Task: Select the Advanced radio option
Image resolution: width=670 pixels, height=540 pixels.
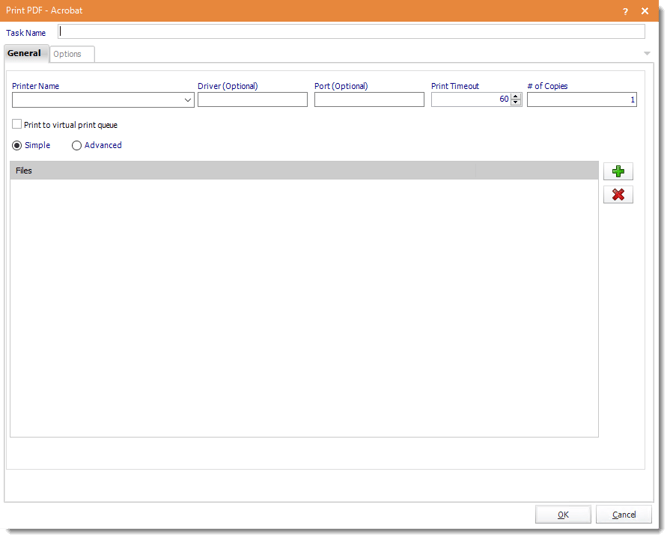Action: [x=77, y=146]
